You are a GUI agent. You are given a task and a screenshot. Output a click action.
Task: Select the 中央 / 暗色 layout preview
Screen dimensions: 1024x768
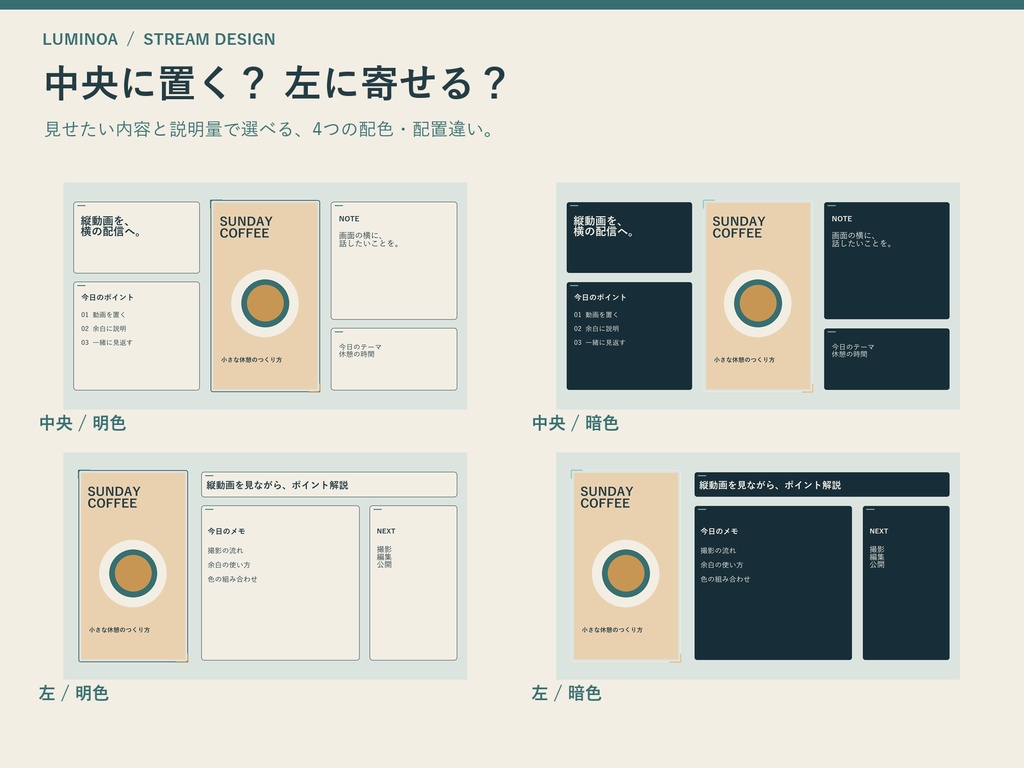click(x=758, y=296)
